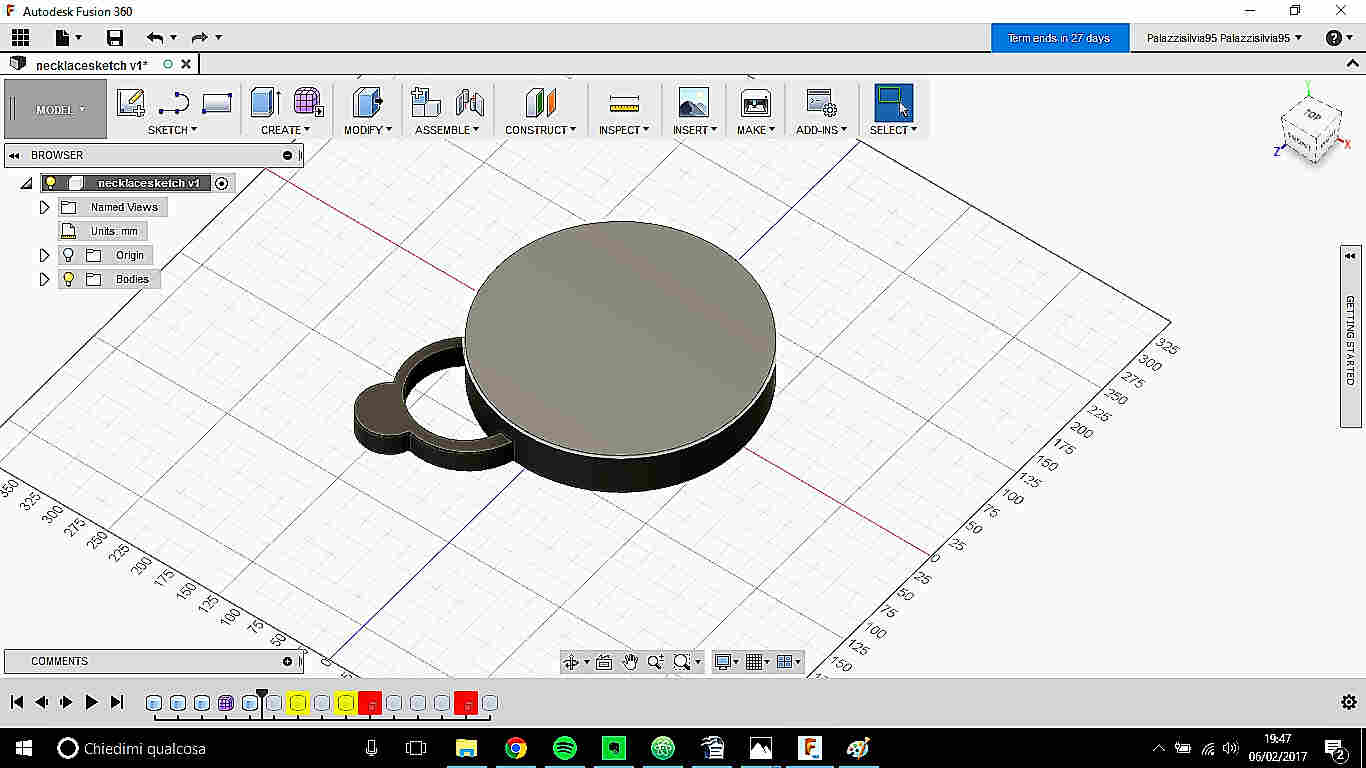
Task: Click the Term ends in 27 days button
Action: coord(1059,38)
